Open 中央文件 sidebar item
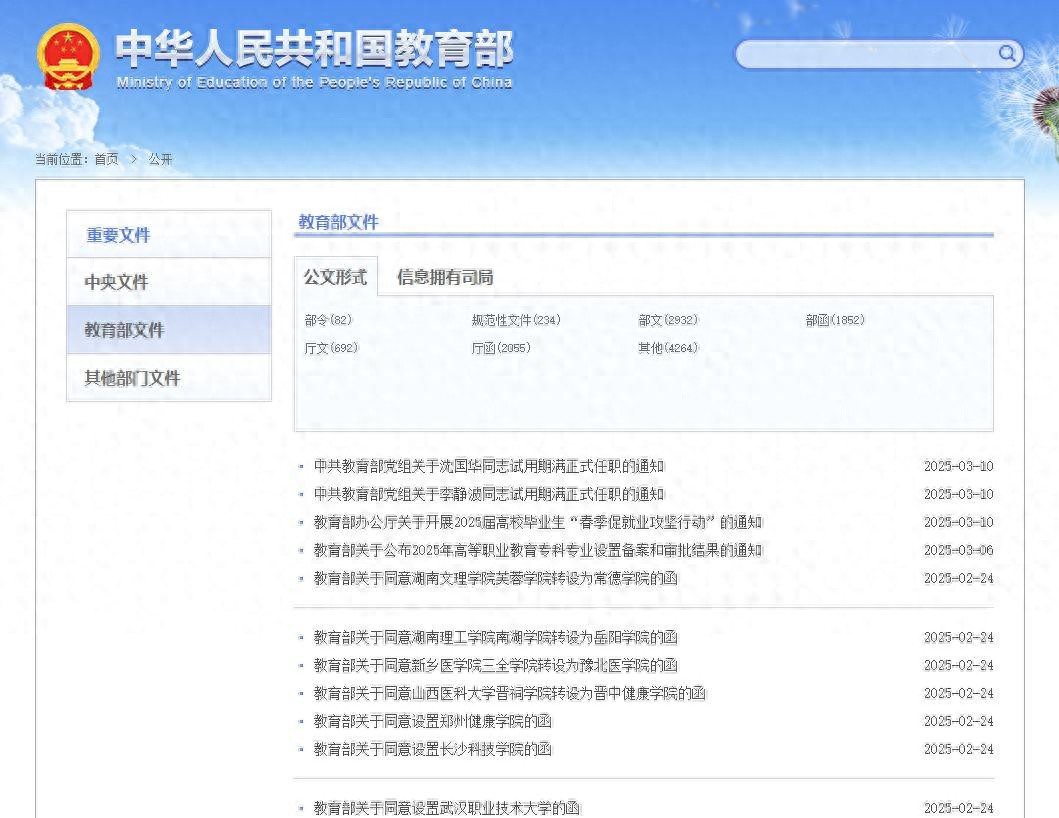The height and width of the screenshot is (818, 1059). click(x=169, y=282)
